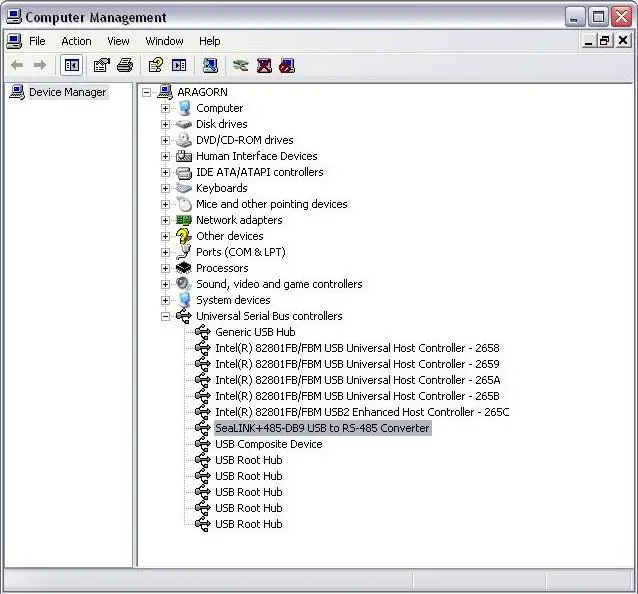Expand Sound, video and game controllers
This screenshot has height=594, width=638.
click(x=165, y=284)
